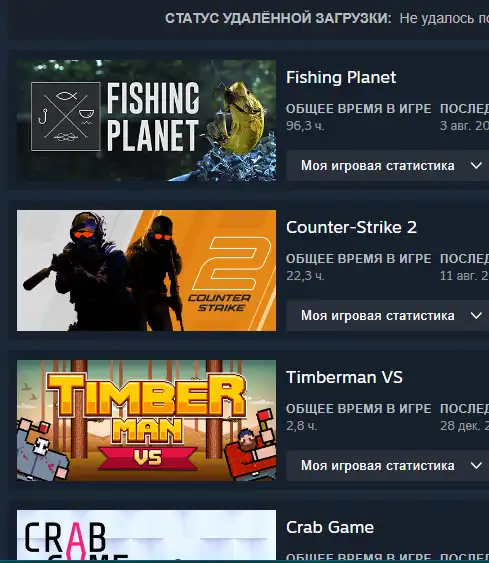Image resolution: width=489 pixels, height=563 pixels.
Task: Click Fishing Planet total playtime 96,3 ч.
Action: pyautogui.click(x=305, y=126)
